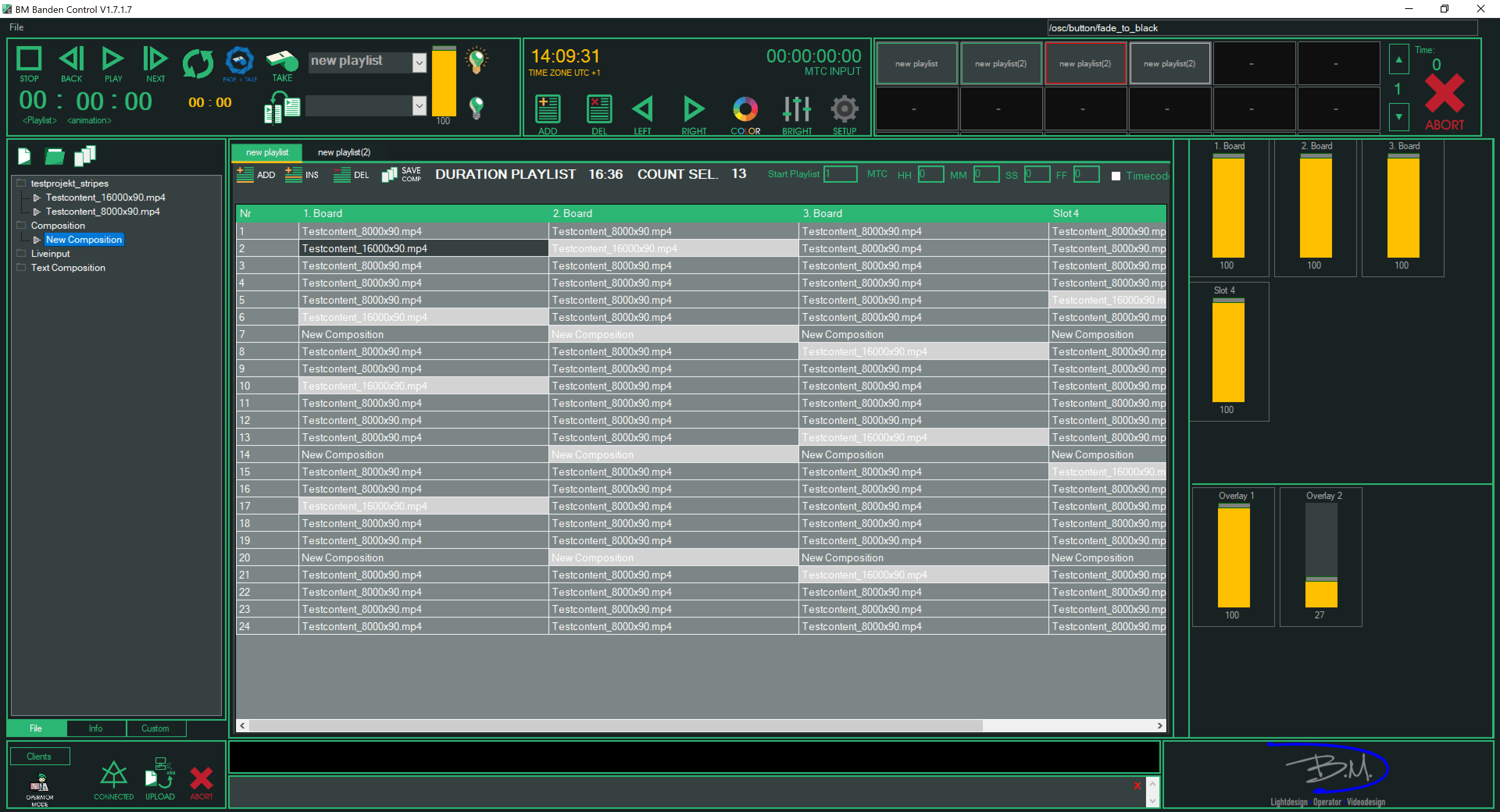The height and width of the screenshot is (812, 1500).
Task: Expand the New Composition tree node
Action: tap(37, 240)
